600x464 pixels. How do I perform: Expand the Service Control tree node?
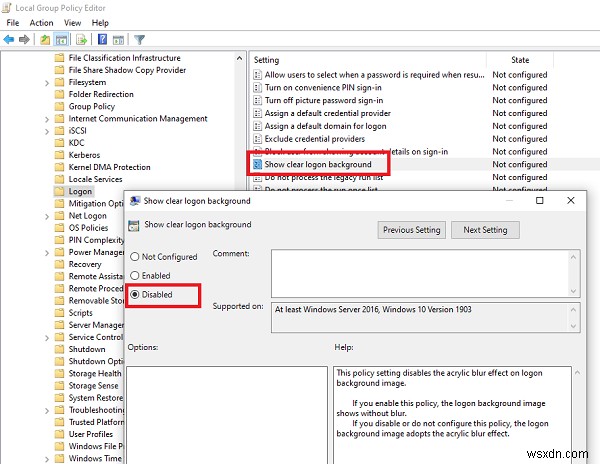click(47, 338)
